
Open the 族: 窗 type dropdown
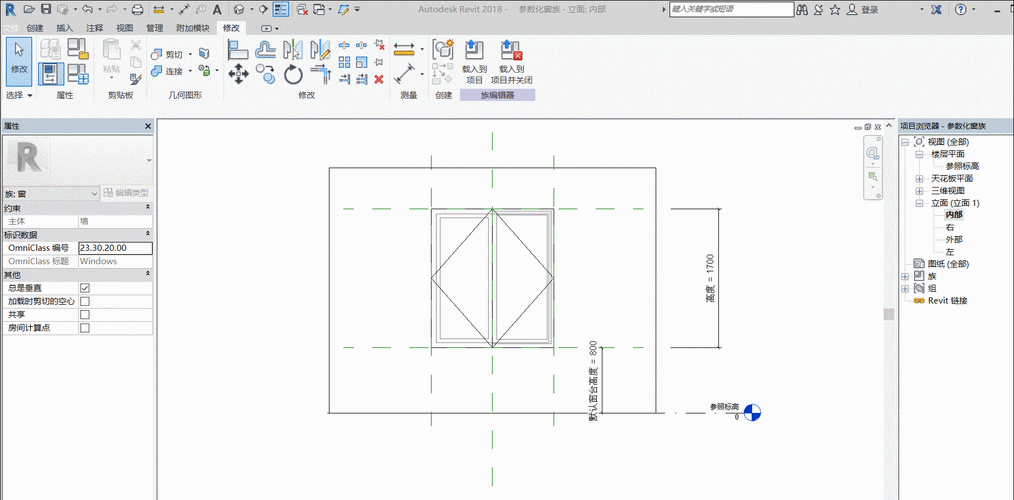[76, 192]
